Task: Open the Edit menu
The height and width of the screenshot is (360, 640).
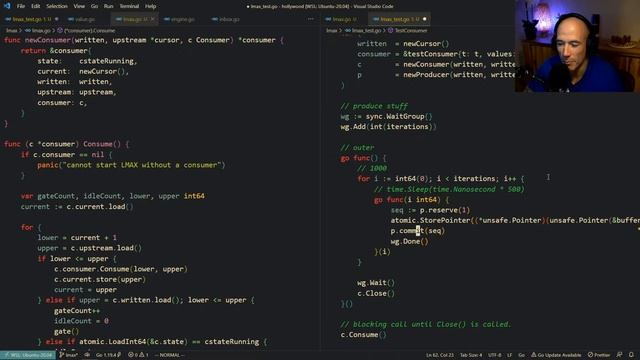Action: [x=36, y=6]
